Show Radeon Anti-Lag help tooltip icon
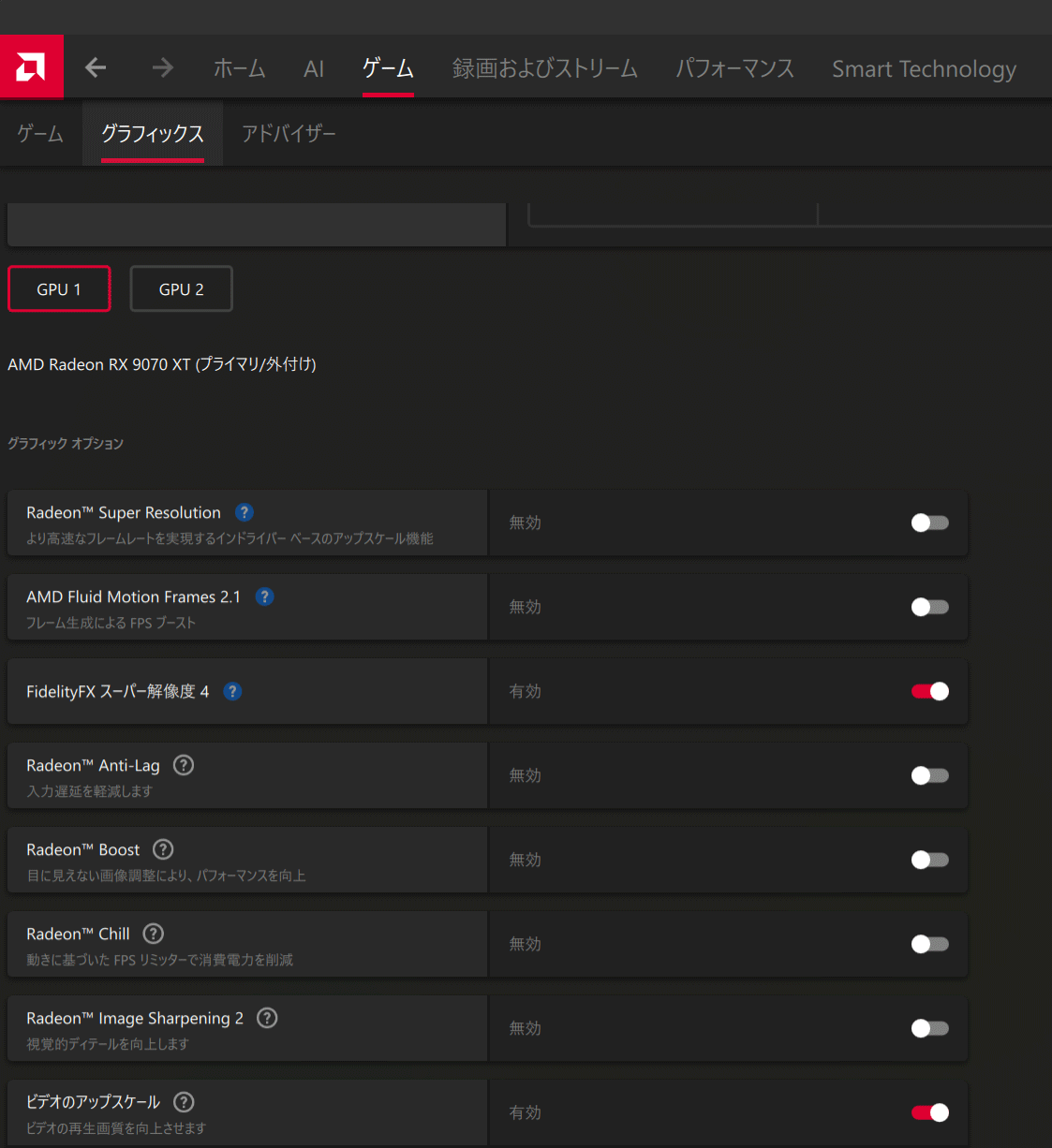This screenshot has width=1052, height=1148. [x=184, y=765]
